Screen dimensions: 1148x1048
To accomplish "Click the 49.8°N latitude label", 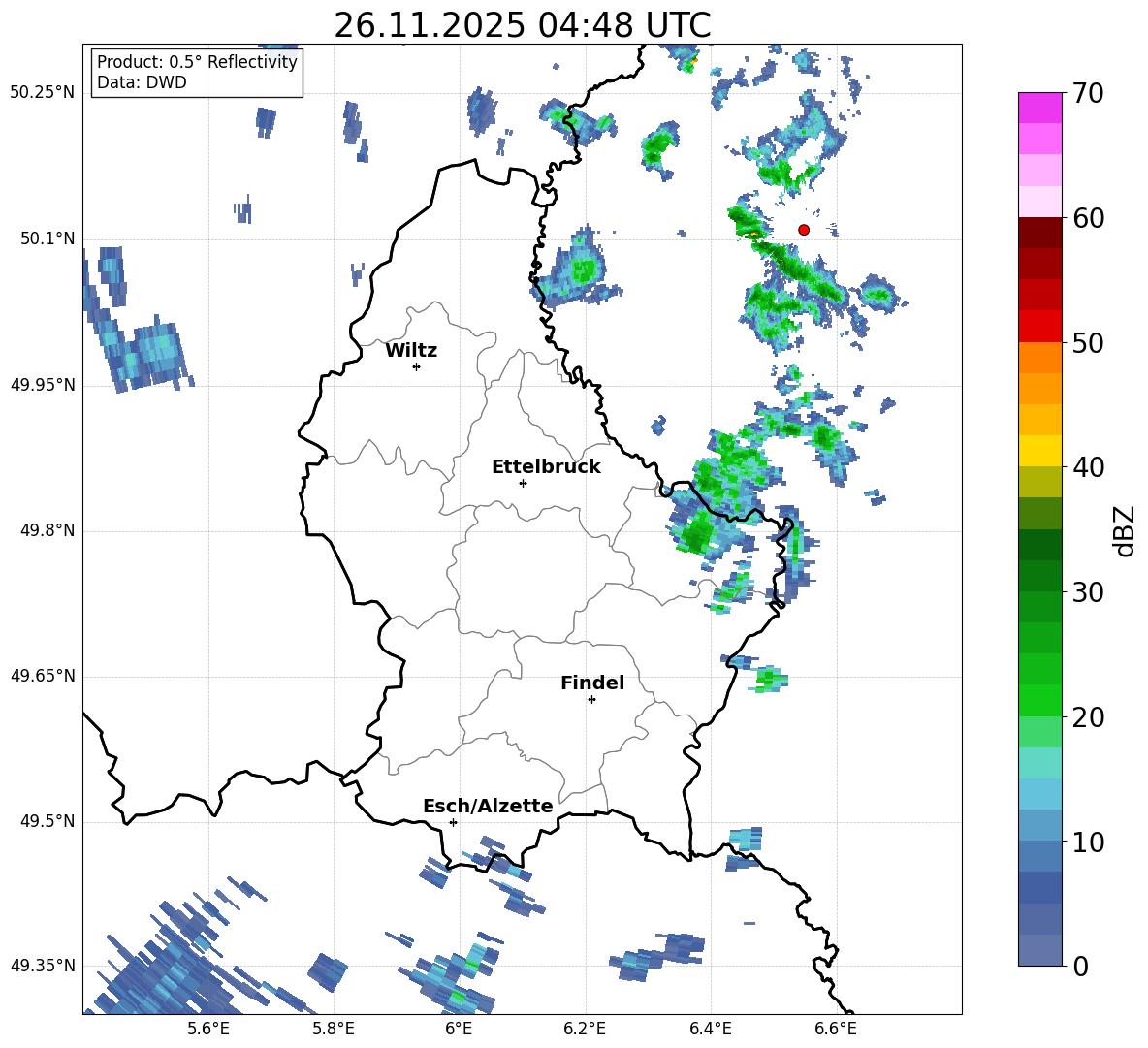I will tap(48, 530).
